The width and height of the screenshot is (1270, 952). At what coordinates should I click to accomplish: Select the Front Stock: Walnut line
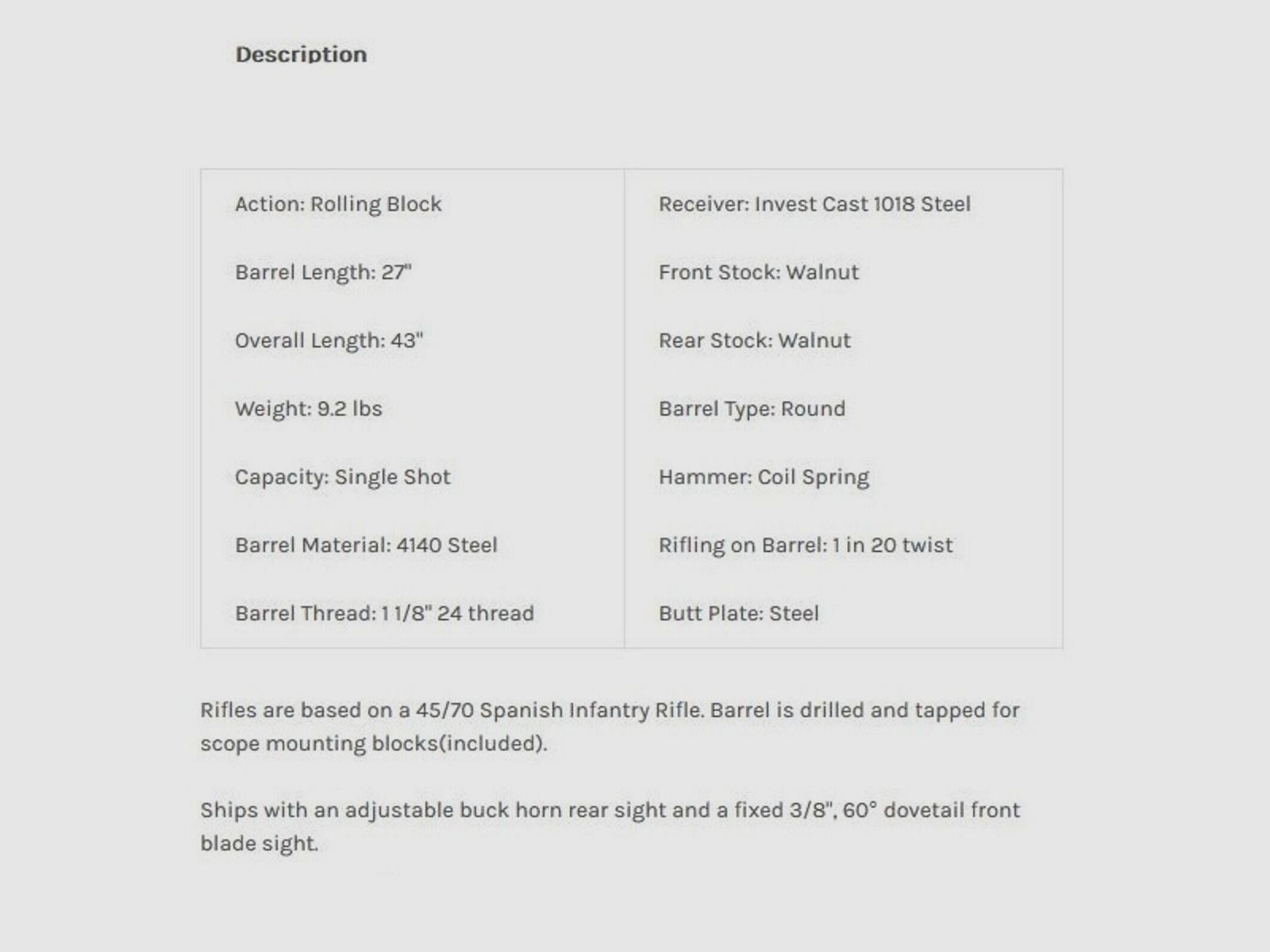[x=758, y=272]
